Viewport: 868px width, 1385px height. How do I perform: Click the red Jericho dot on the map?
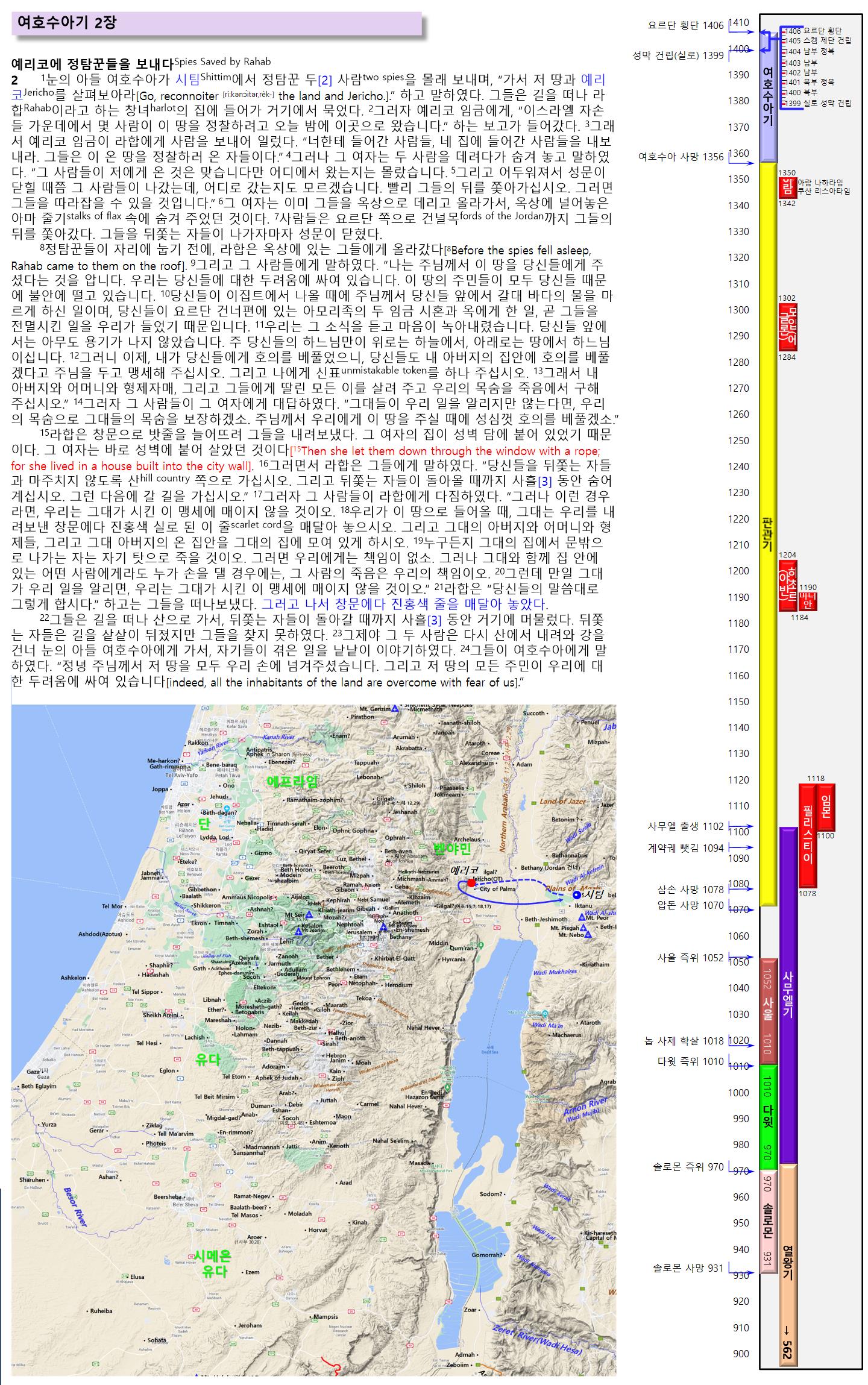click(471, 882)
